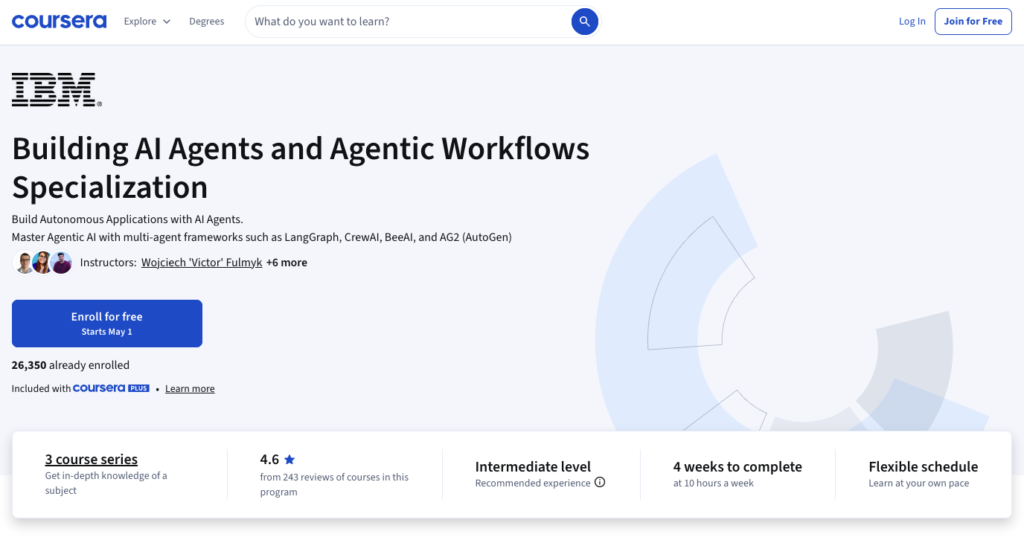Click the info icon beside Recommended experience
This screenshot has height=537, width=1024.
tap(600, 482)
